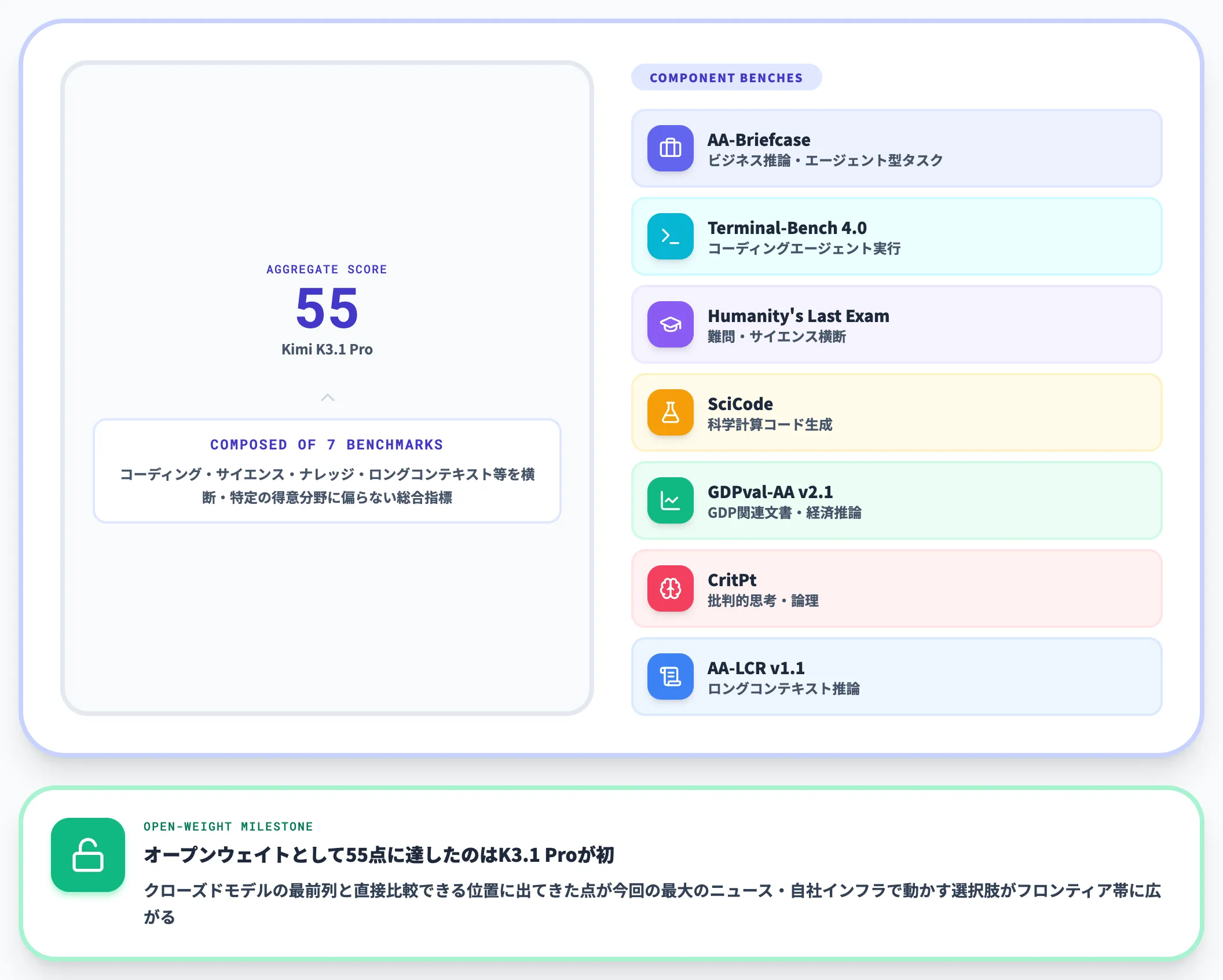Click the GDPval-AA v2.1 title text

pyautogui.click(x=770, y=492)
